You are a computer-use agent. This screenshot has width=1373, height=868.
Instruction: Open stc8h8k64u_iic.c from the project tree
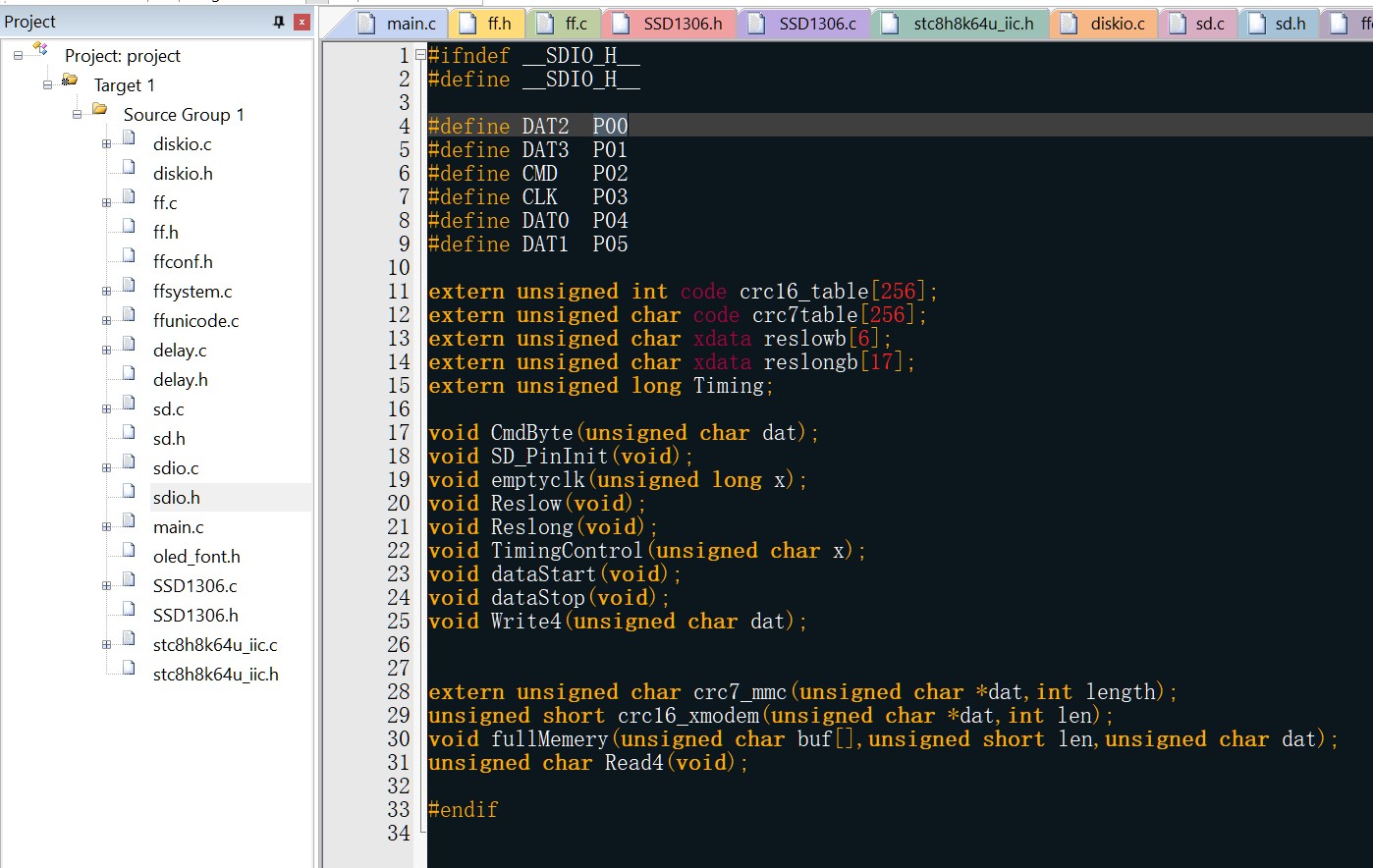[215, 645]
